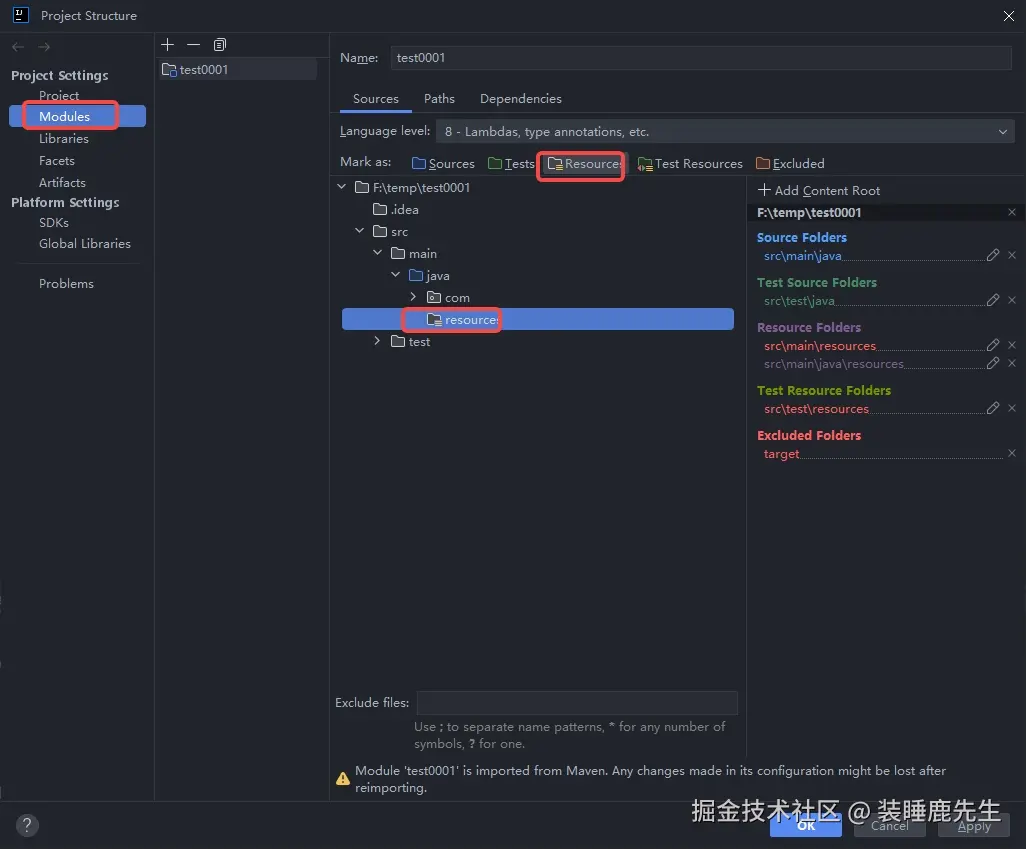Open Artifacts settings page
This screenshot has height=849, width=1026.
click(x=62, y=183)
